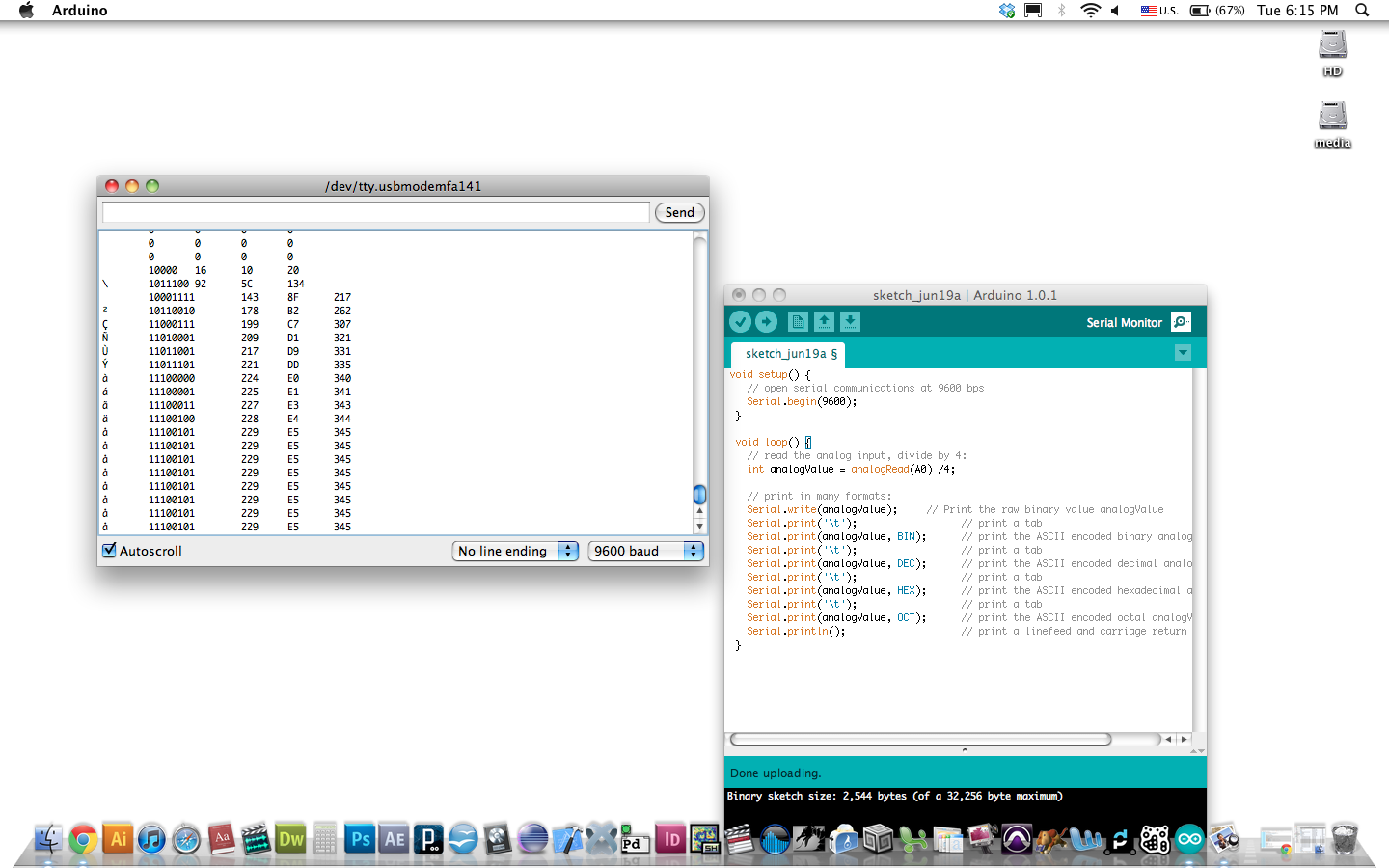Open the tab menu arrow in the Arduino window
Image resolution: width=1389 pixels, height=868 pixels.
pos(1183,353)
